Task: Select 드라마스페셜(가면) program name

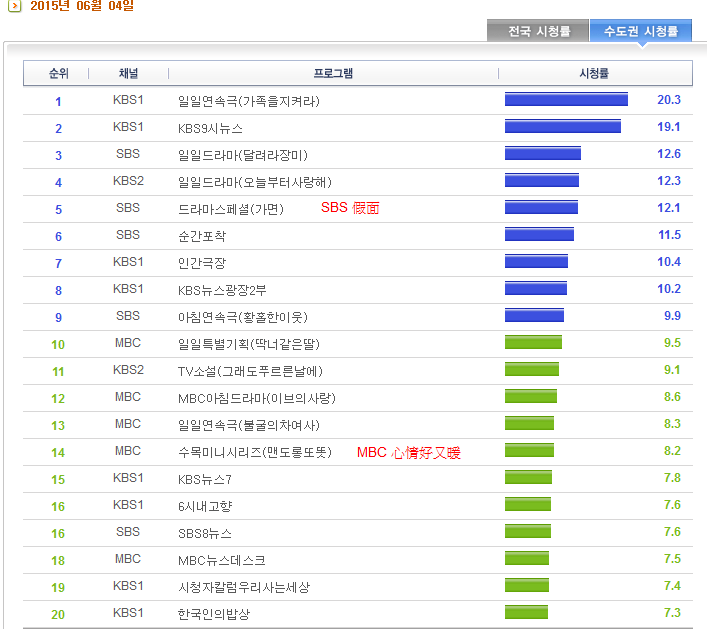Action: (x=231, y=209)
